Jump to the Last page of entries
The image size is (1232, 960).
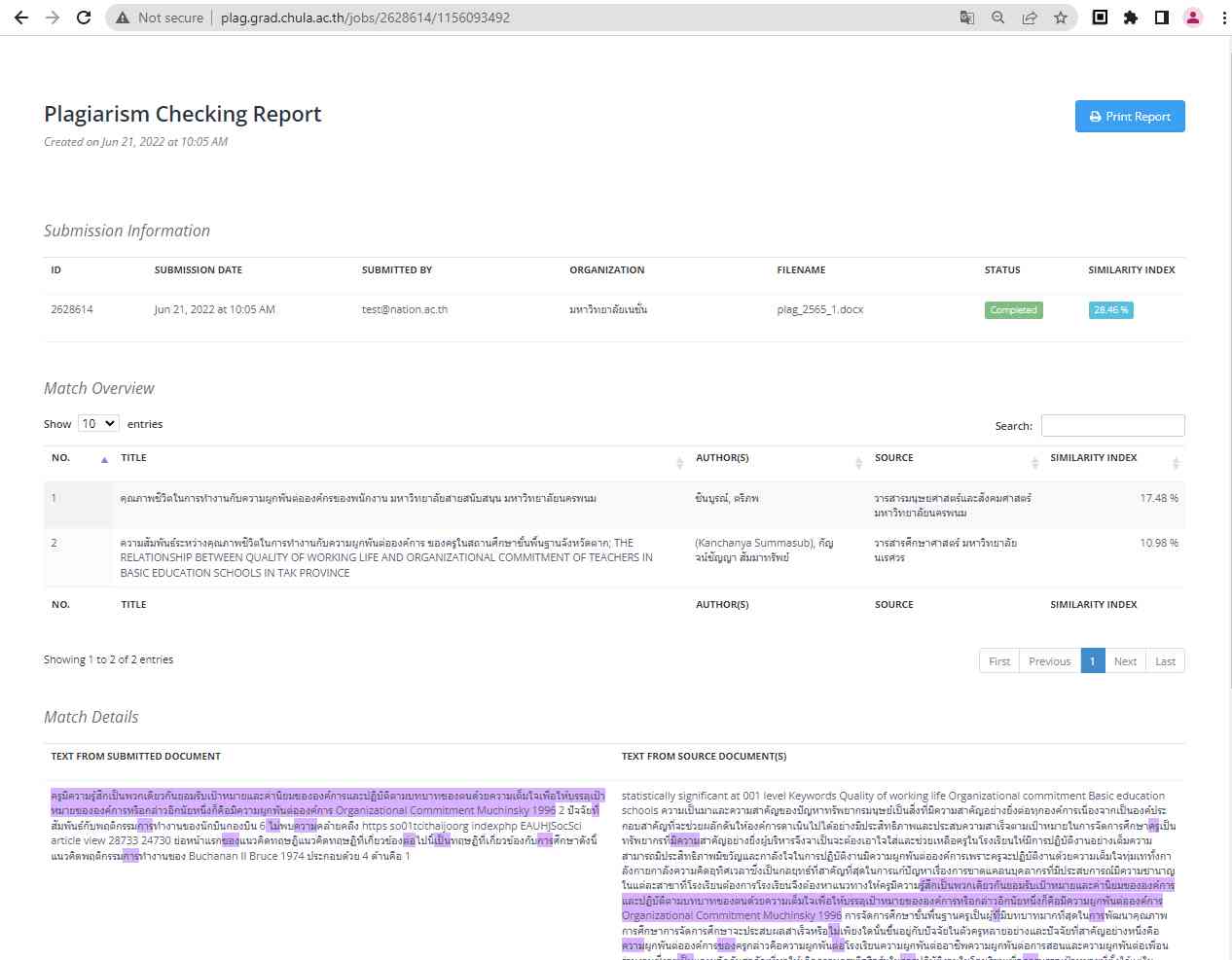(x=1165, y=661)
